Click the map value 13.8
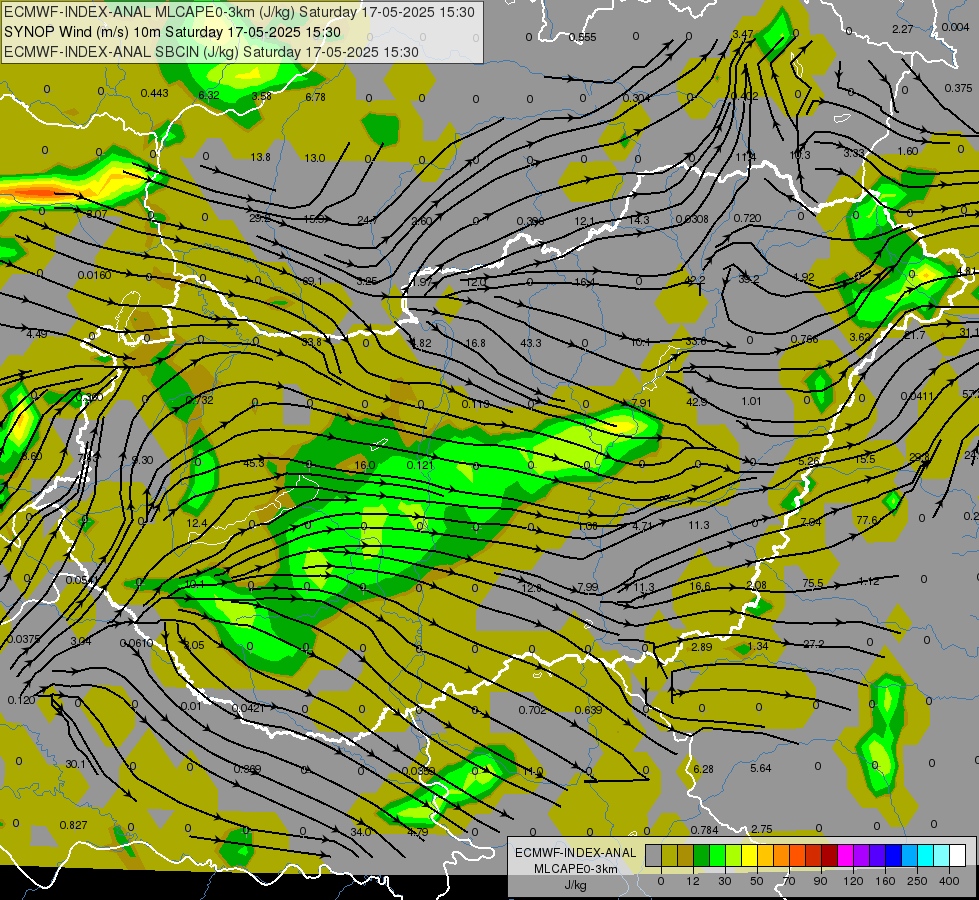Image resolution: width=979 pixels, height=900 pixels. coord(260,157)
